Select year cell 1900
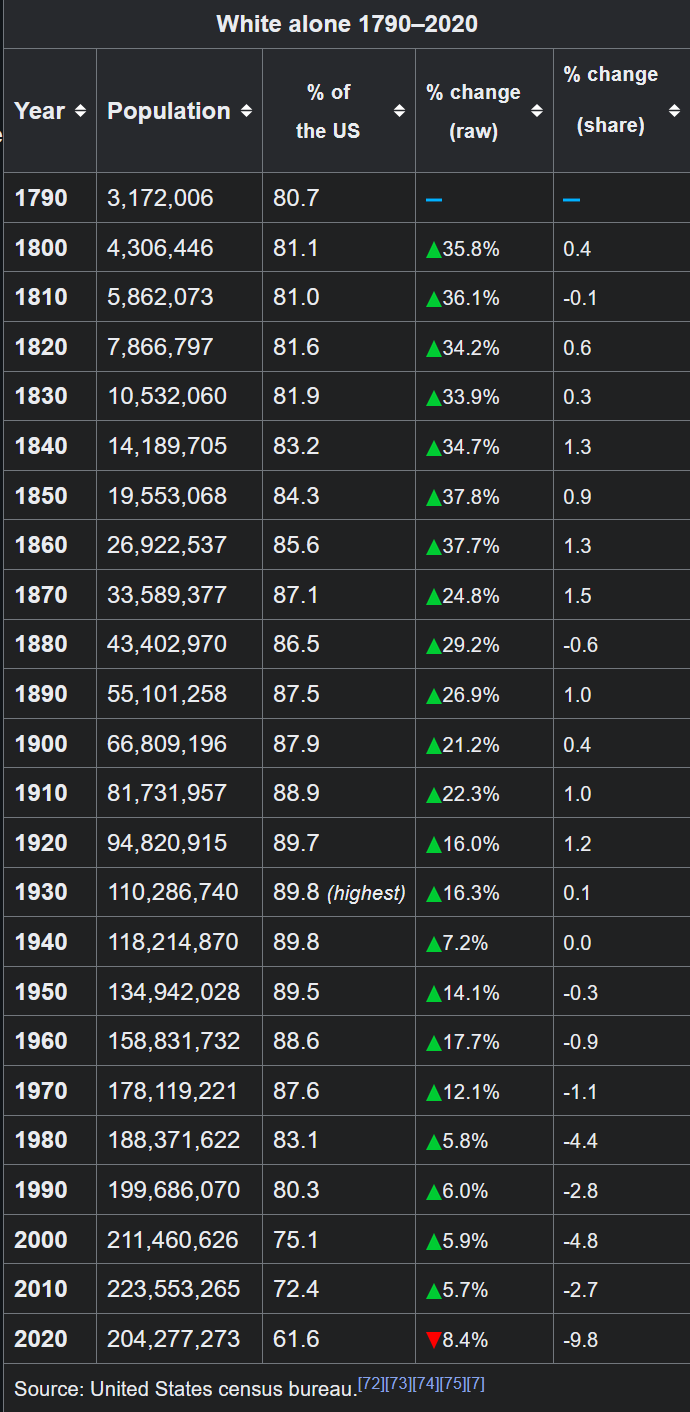 pyautogui.click(x=41, y=744)
